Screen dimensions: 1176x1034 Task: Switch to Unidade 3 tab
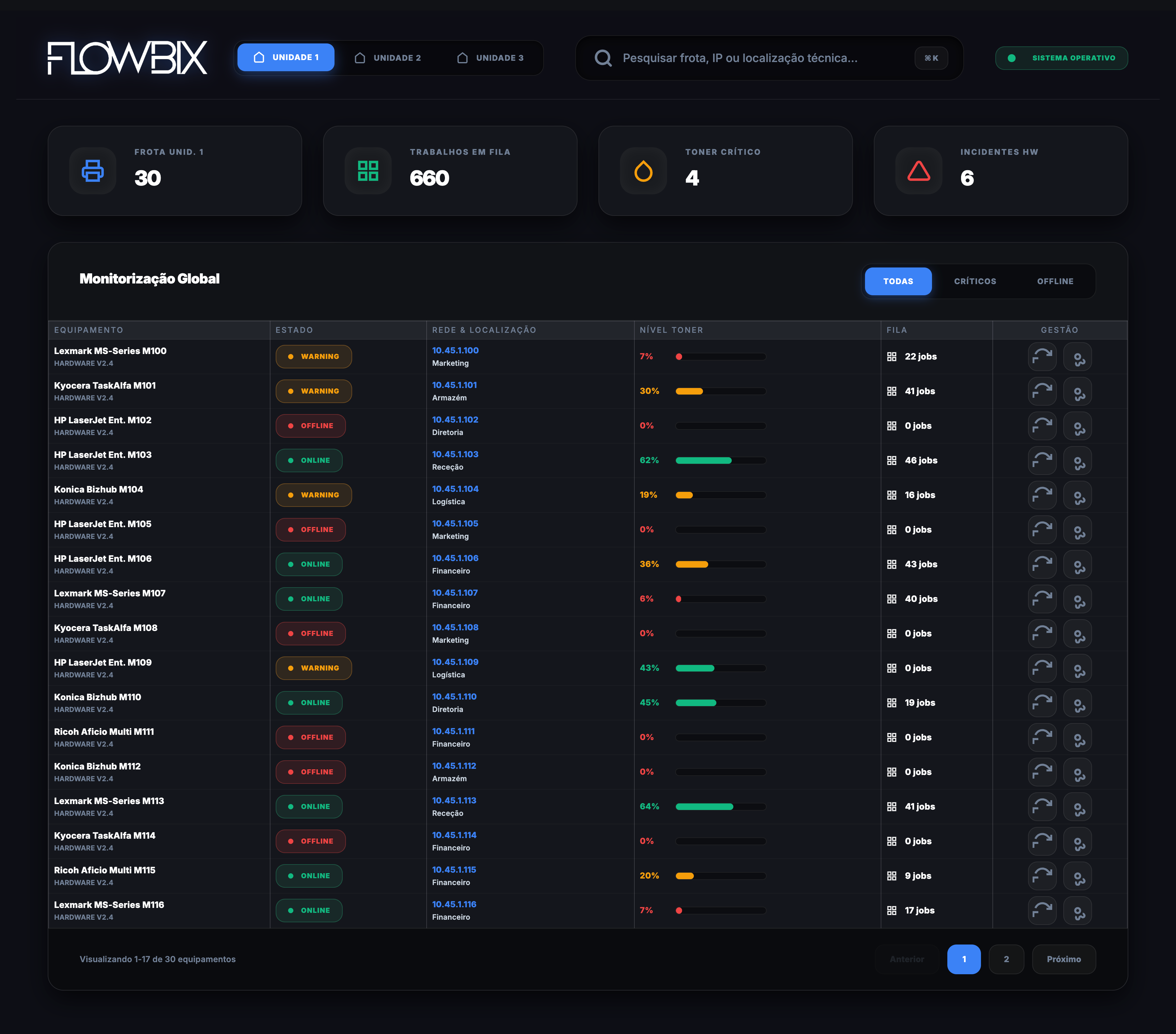point(490,57)
